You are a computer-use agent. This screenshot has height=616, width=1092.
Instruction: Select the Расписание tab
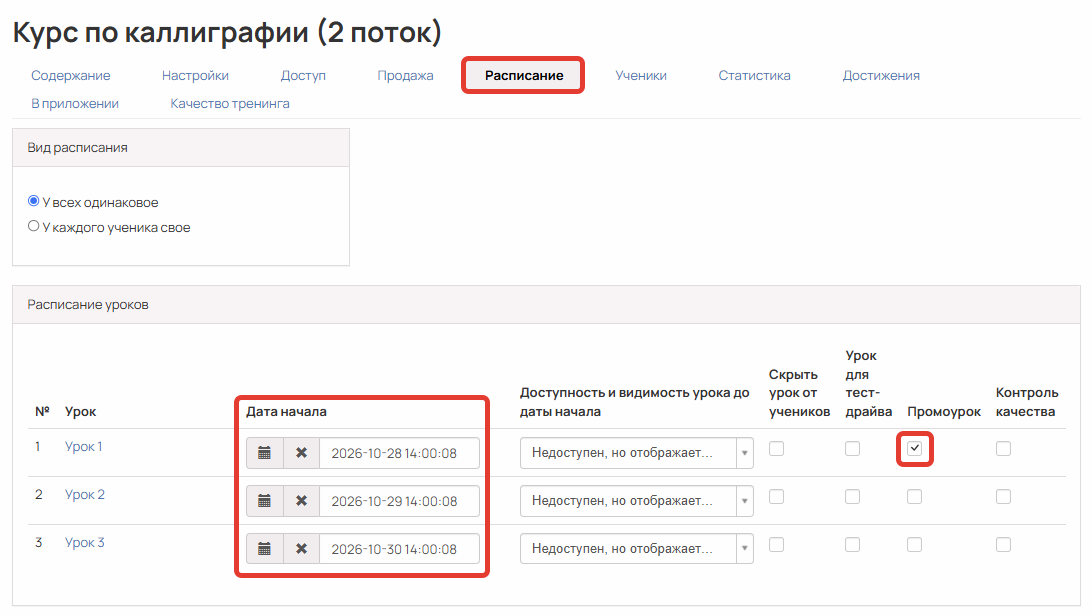click(x=524, y=75)
